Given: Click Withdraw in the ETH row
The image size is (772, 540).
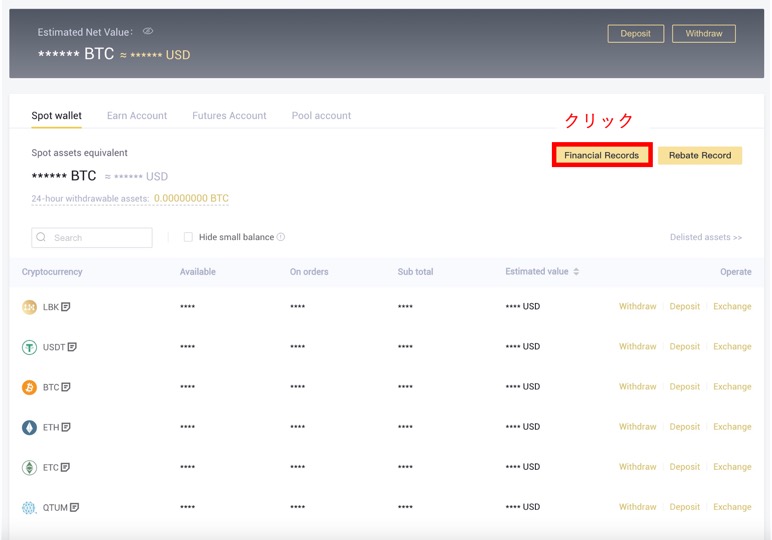Looking at the screenshot, I should (x=638, y=427).
